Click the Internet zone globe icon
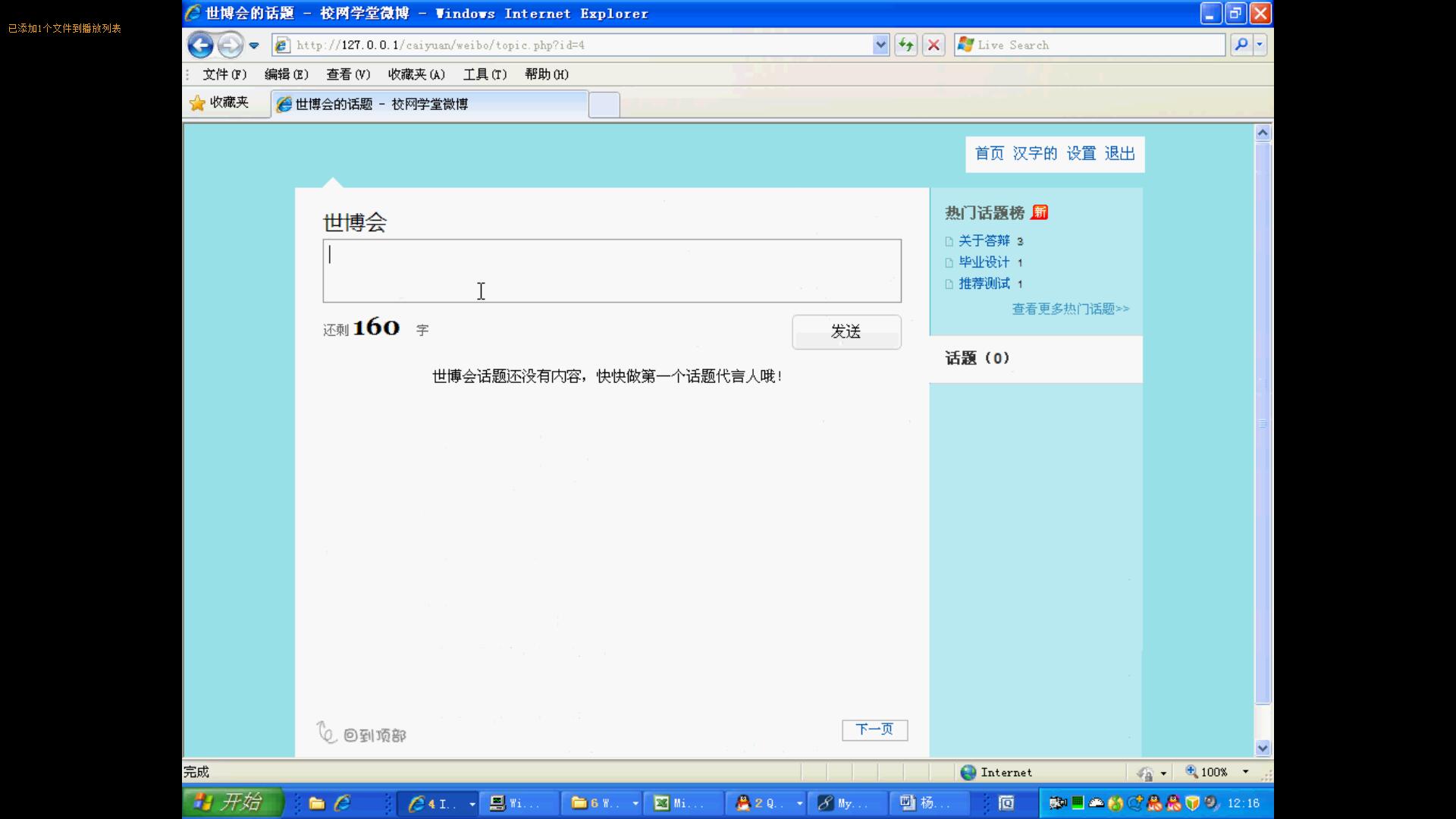1456x819 pixels. click(x=968, y=772)
